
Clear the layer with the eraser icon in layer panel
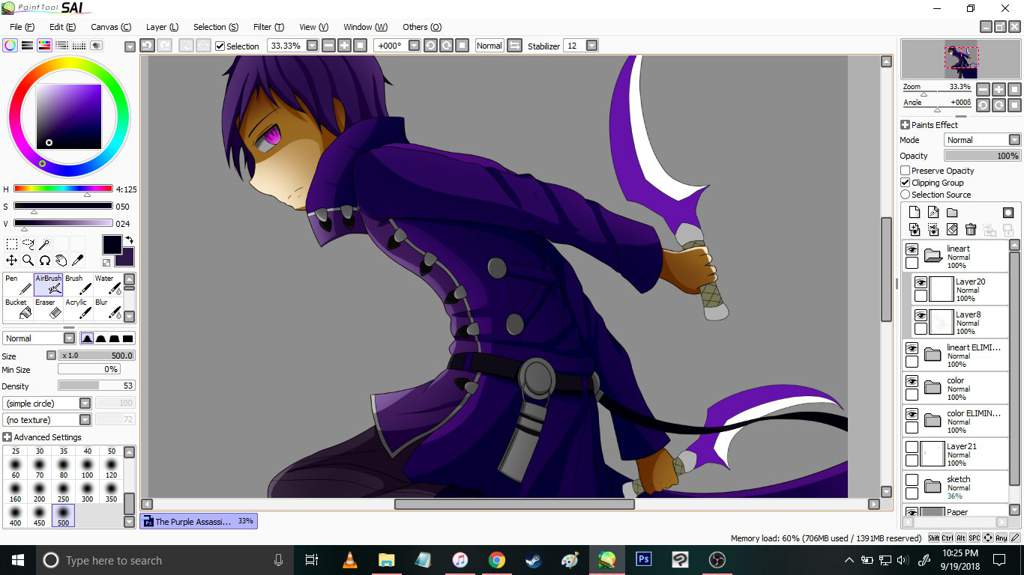point(952,229)
